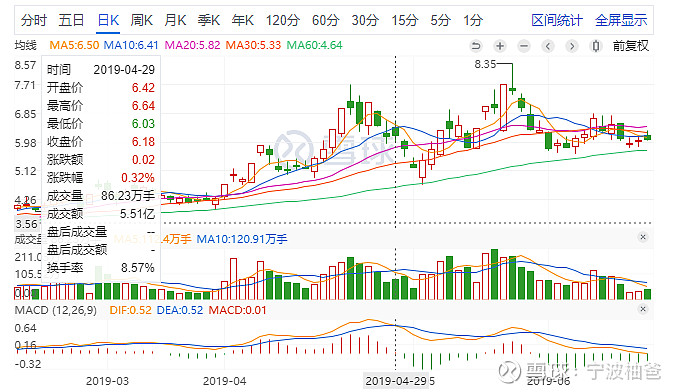
Task: Click the MA30:5.33 legend label
Action: (x=253, y=45)
